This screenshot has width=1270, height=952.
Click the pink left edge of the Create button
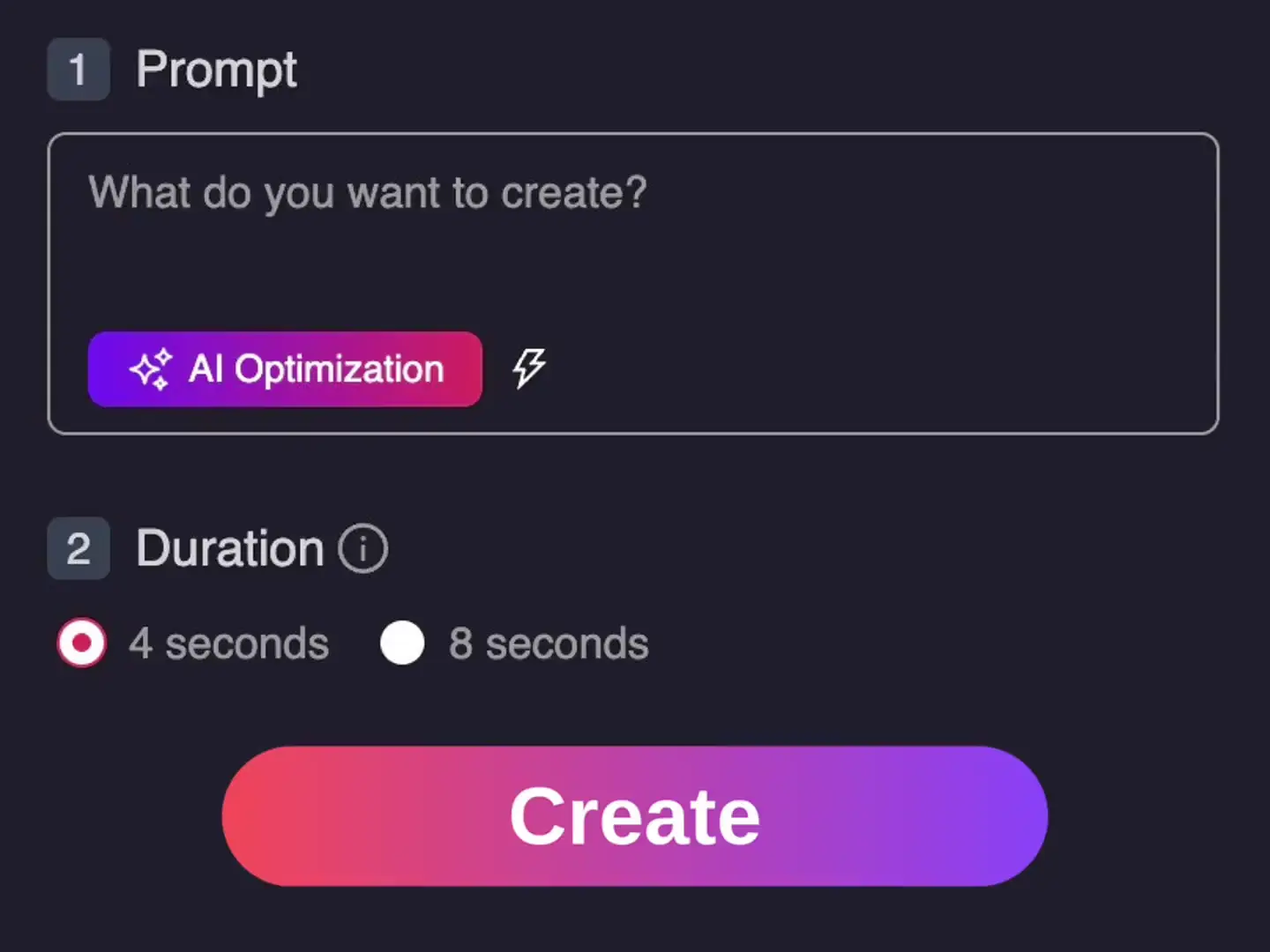256,816
